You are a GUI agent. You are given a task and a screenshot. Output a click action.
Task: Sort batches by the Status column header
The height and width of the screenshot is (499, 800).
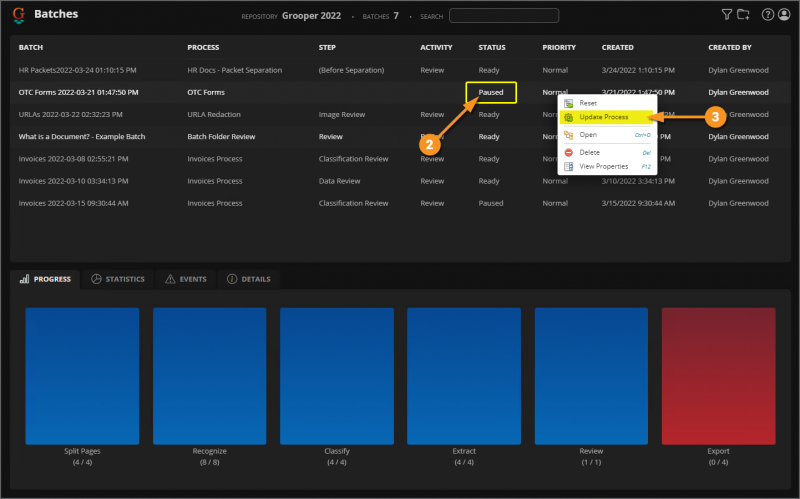click(492, 48)
